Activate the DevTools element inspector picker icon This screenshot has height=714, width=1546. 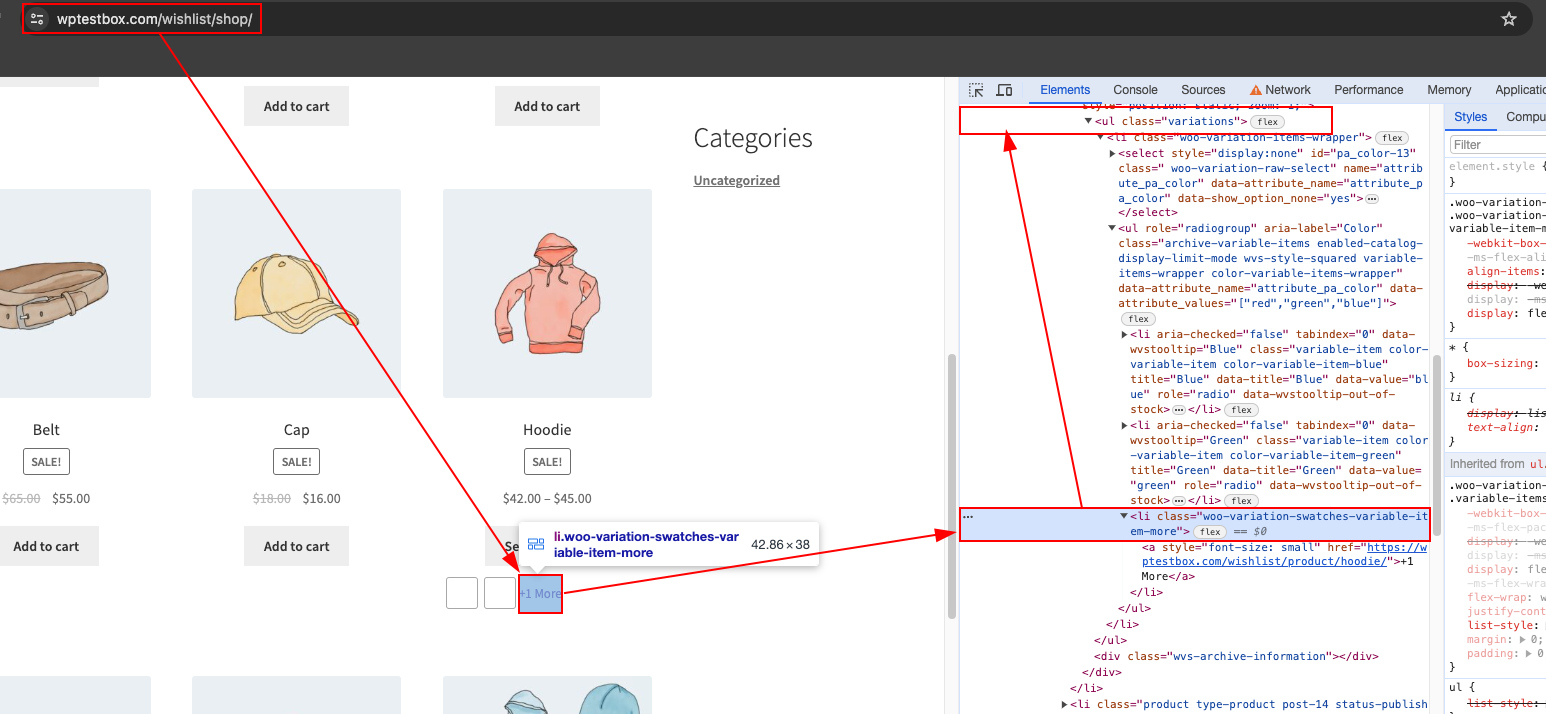coord(976,90)
